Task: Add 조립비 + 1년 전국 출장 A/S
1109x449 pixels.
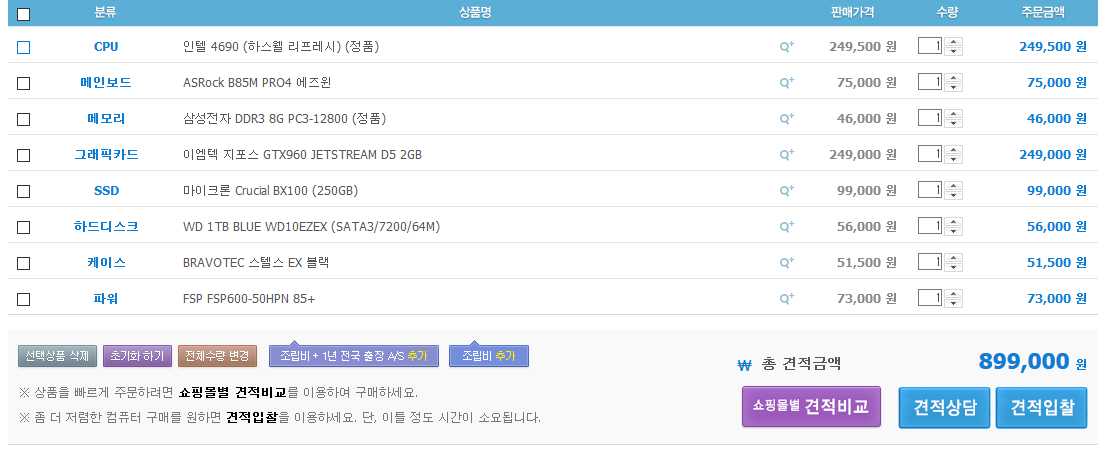Action: click(354, 356)
